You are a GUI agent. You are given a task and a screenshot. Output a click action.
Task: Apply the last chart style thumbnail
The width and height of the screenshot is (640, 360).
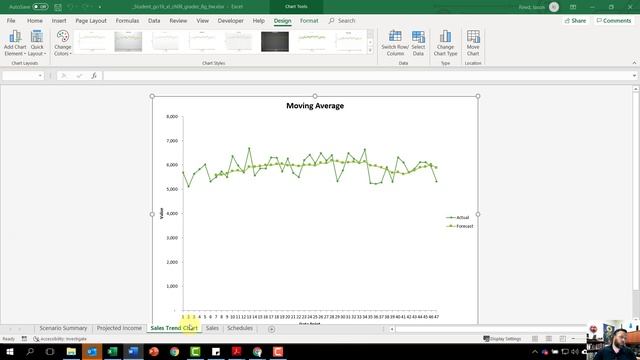tap(349, 42)
